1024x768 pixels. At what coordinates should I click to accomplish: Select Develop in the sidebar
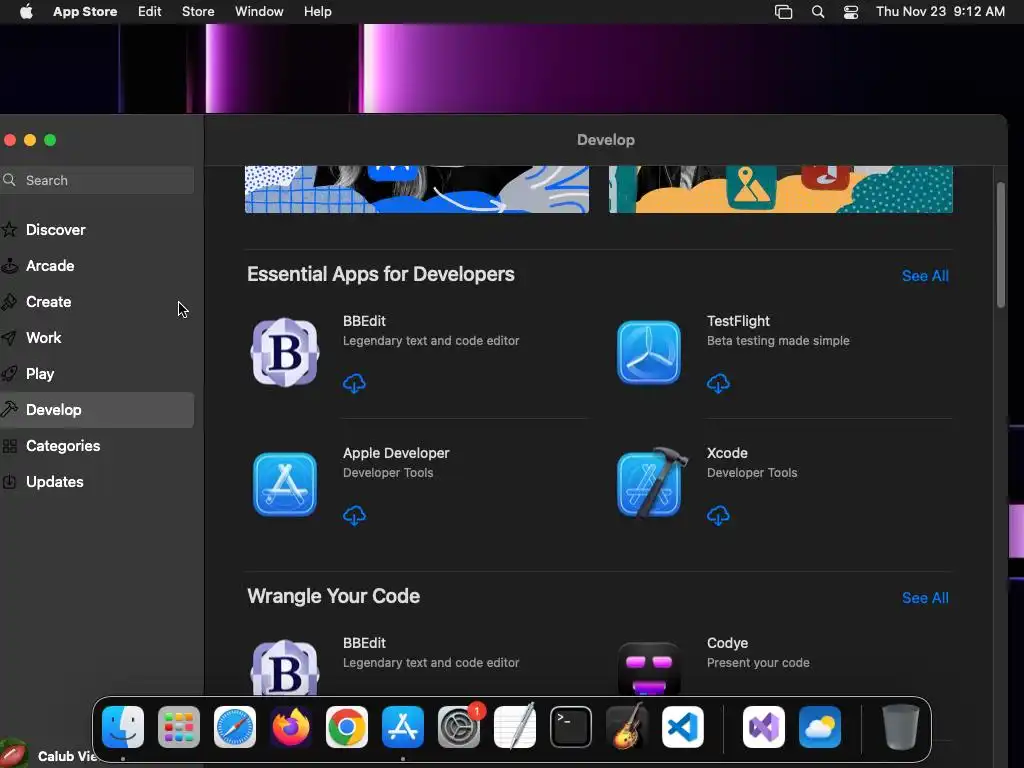point(97,410)
